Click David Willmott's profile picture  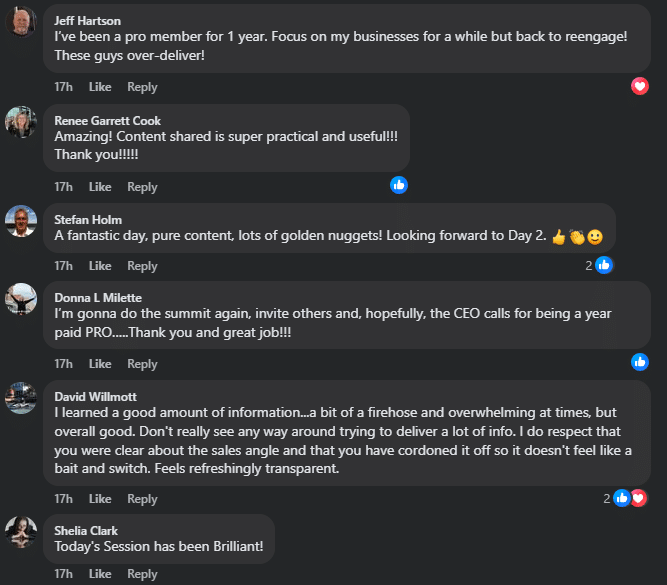[21, 396]
